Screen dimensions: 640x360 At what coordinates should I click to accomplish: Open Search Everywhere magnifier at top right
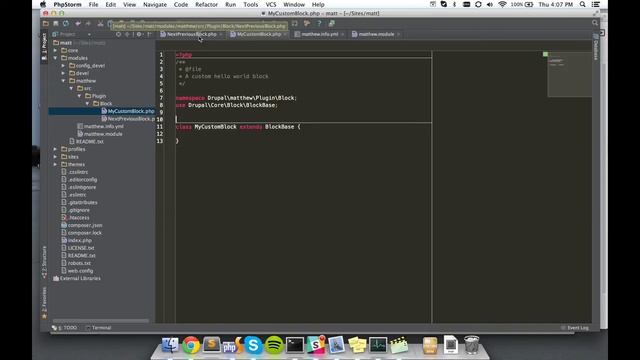pos(595,23)
